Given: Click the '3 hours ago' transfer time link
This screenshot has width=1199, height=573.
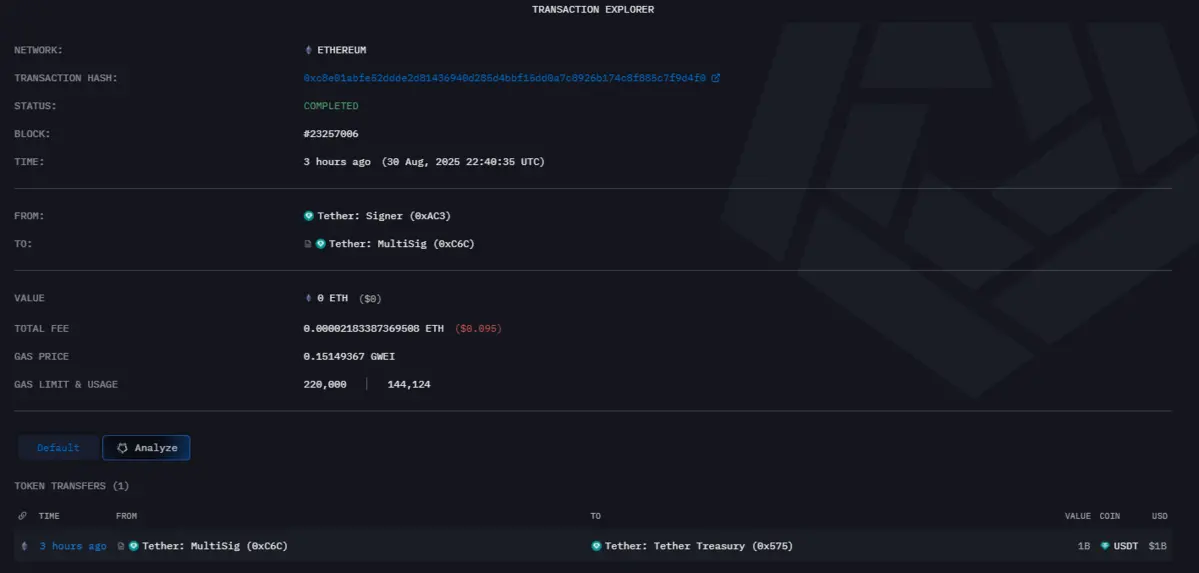Looking at the screenshot, I should (x=73, y=546).
